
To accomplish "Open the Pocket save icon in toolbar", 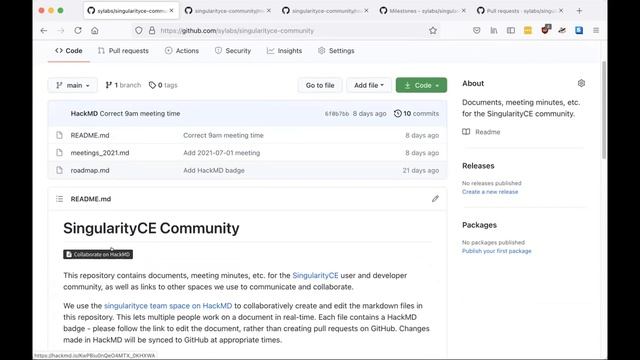I will 476,31.
